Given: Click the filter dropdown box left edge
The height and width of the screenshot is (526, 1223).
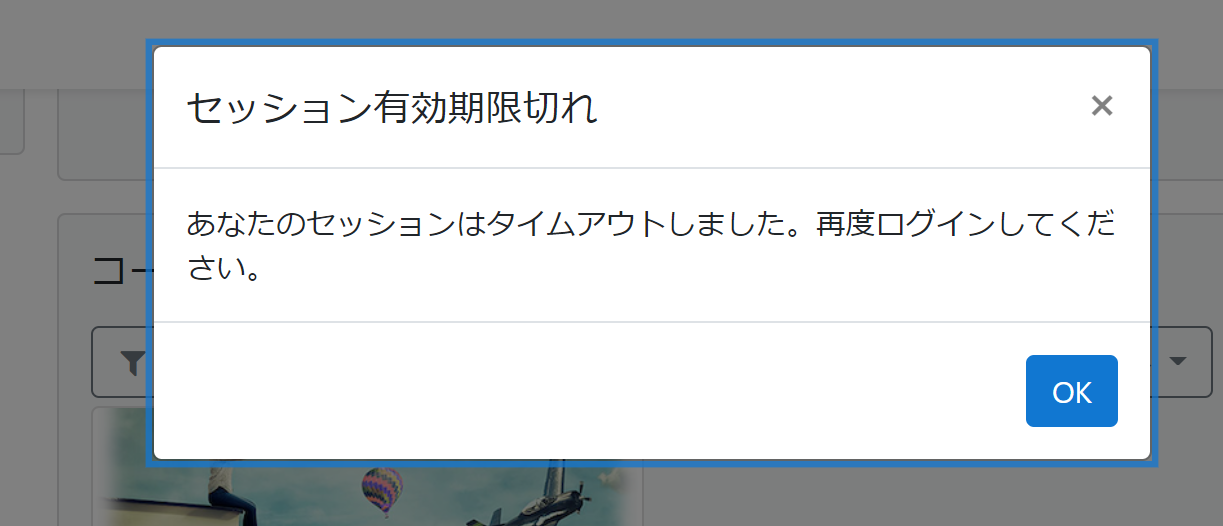Looking at the screenshot, I should coord(119,361).
